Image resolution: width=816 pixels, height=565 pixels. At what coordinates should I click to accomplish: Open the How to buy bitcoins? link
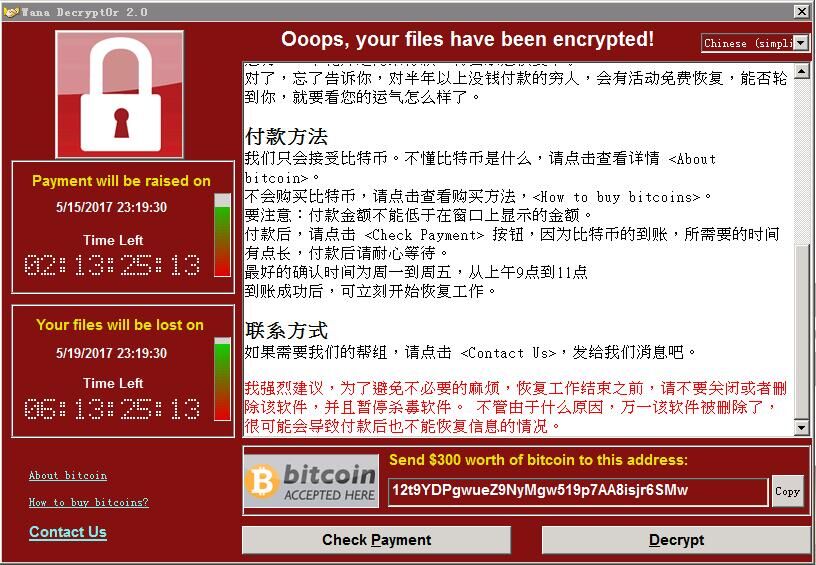[x=88, y=503]
